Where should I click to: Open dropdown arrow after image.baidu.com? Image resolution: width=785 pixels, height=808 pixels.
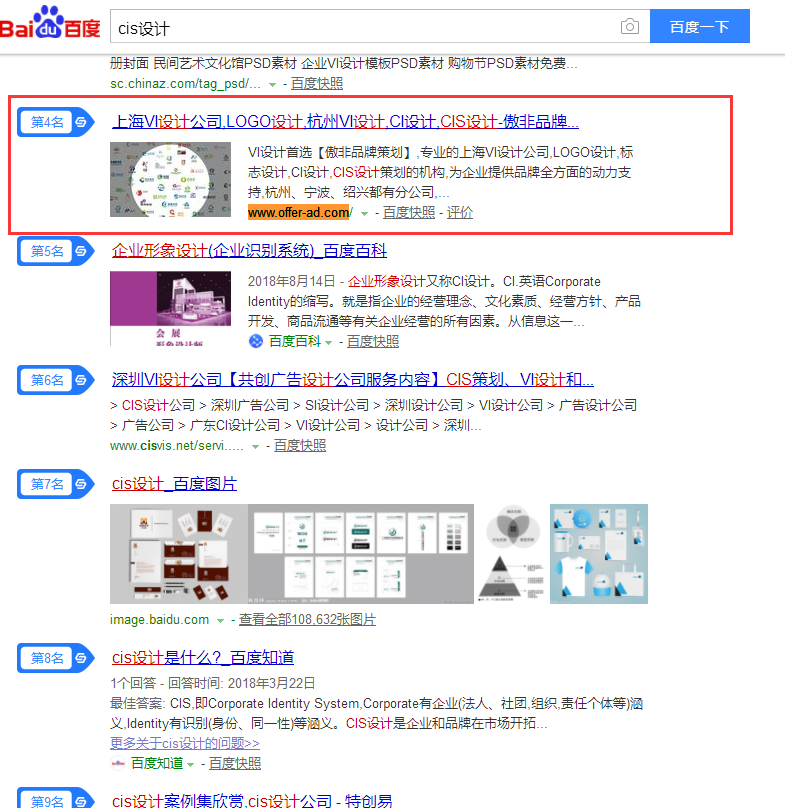[x=220, y=620]
